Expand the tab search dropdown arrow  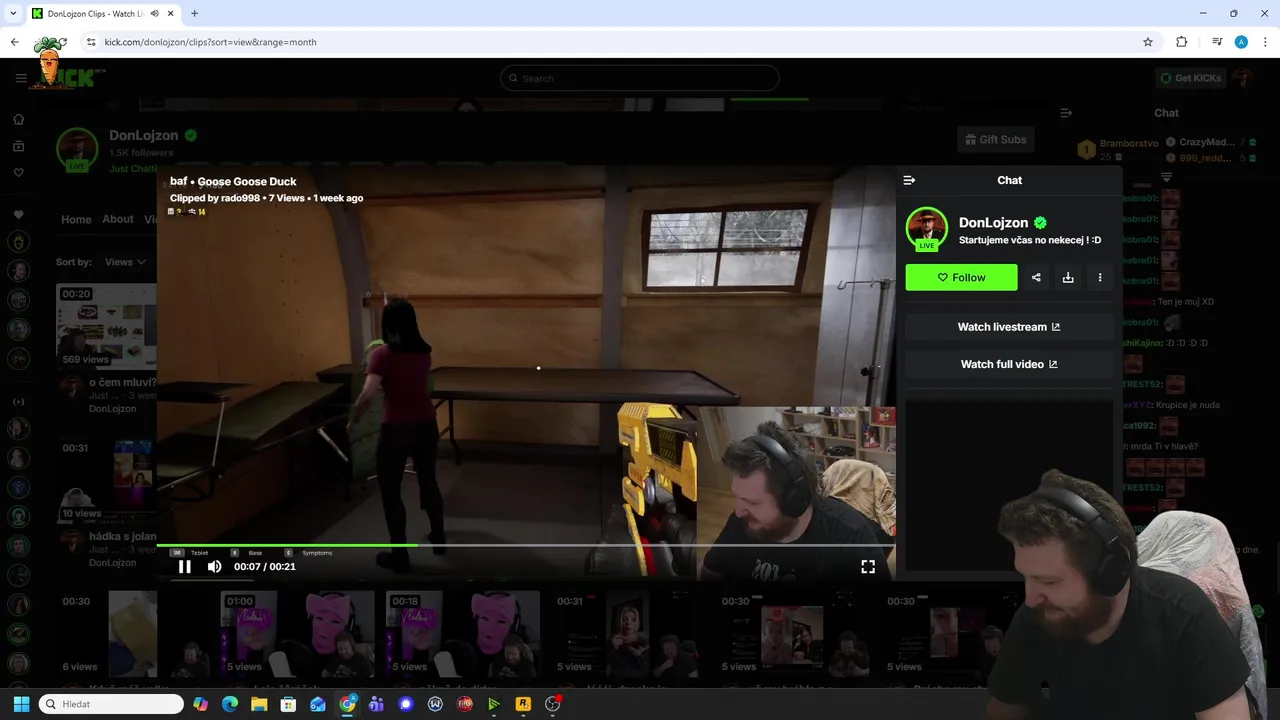(x=13, y=14)
